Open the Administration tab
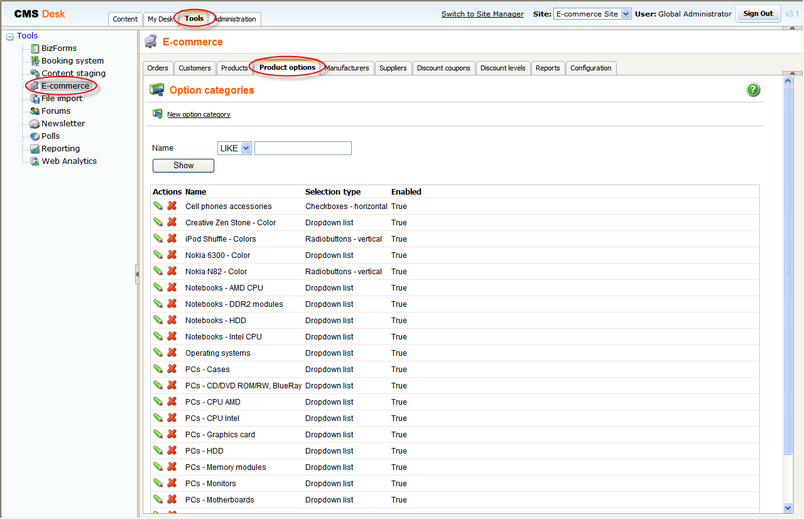 (236, 19)
